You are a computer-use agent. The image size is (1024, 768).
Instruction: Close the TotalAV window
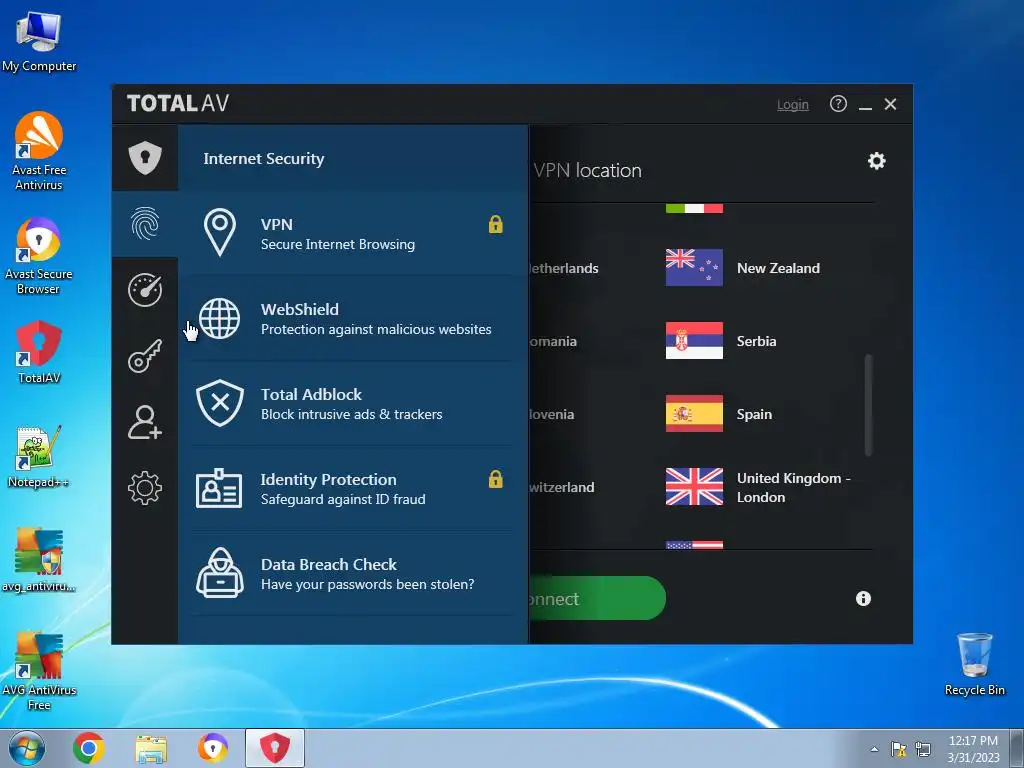pyautogui.click(x=890, y=104)
